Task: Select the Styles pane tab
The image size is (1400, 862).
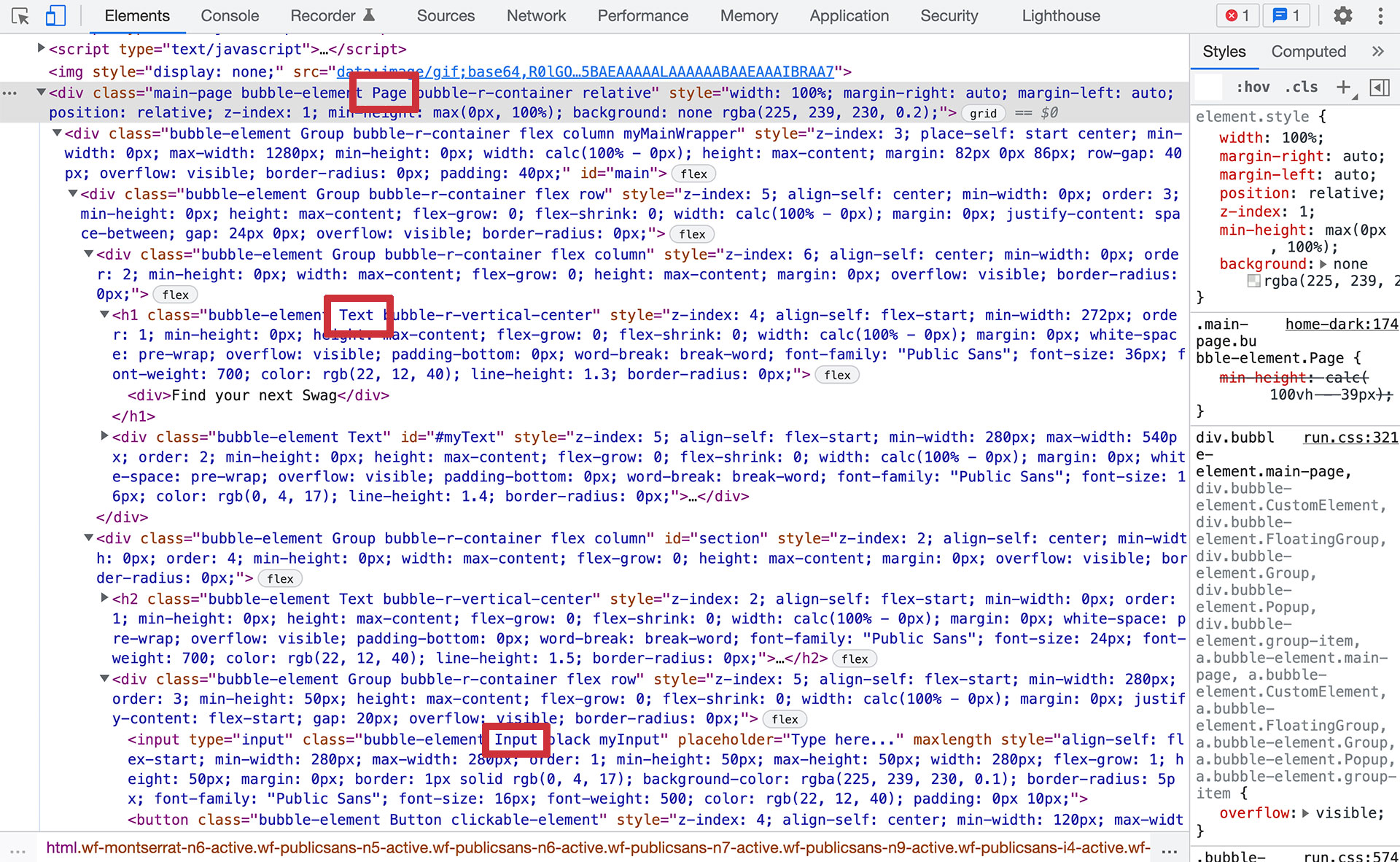Action: click(x=1224, y=52)
